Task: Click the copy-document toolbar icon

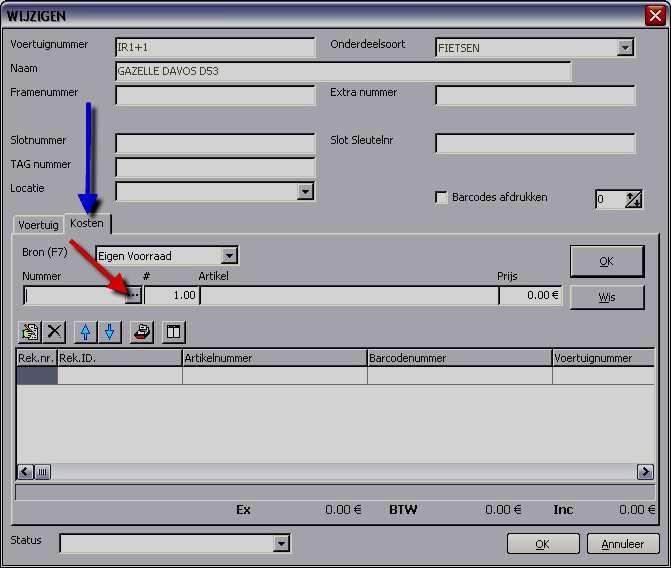Action: point(29,332)
